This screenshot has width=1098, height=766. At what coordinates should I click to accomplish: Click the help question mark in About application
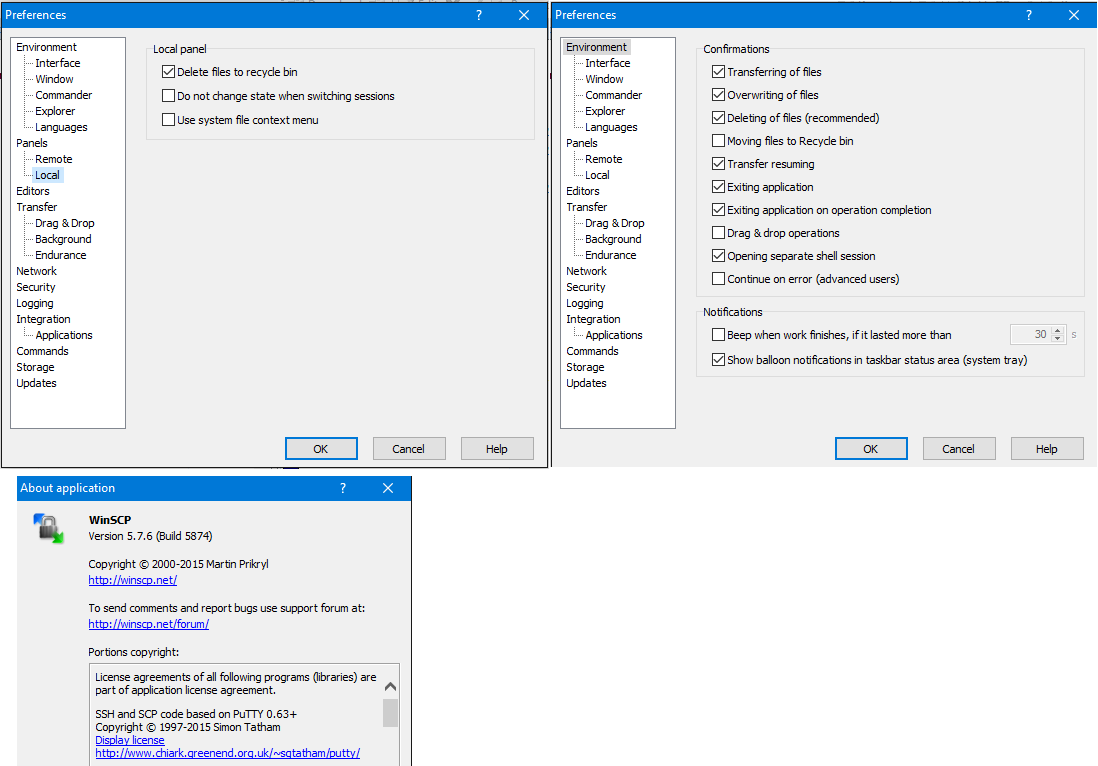pyautogui.click(x=343, y=488)
